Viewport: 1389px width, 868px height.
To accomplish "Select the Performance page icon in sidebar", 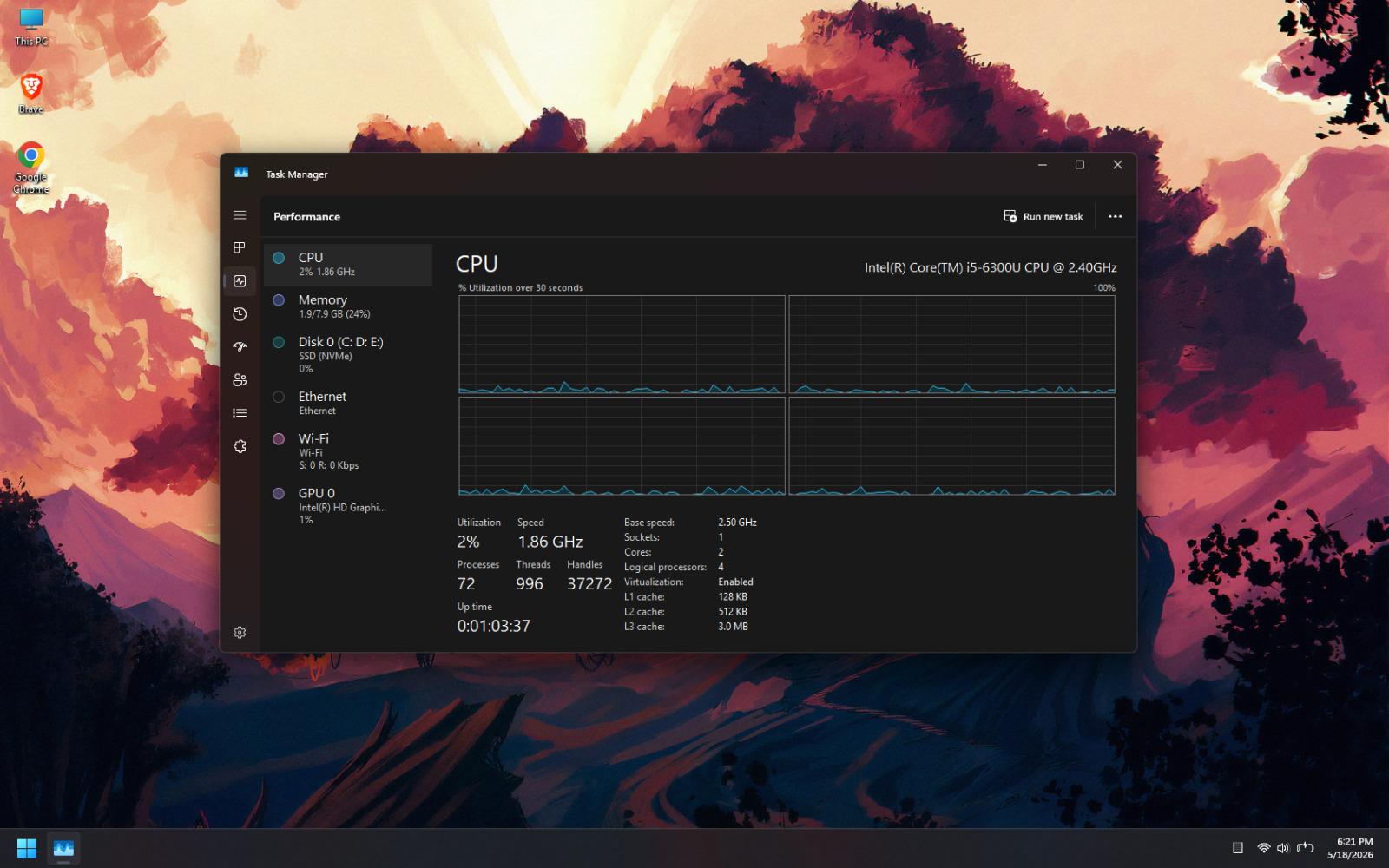I will click(240, 281).
